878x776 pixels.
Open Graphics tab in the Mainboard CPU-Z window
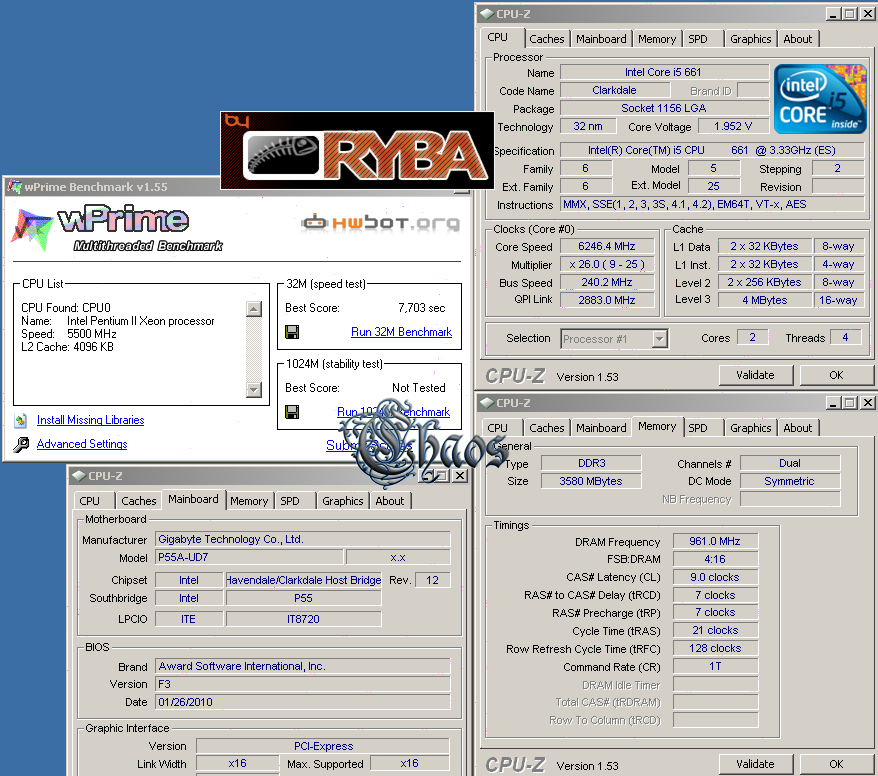pyautogui.click(x=343, y=501)
